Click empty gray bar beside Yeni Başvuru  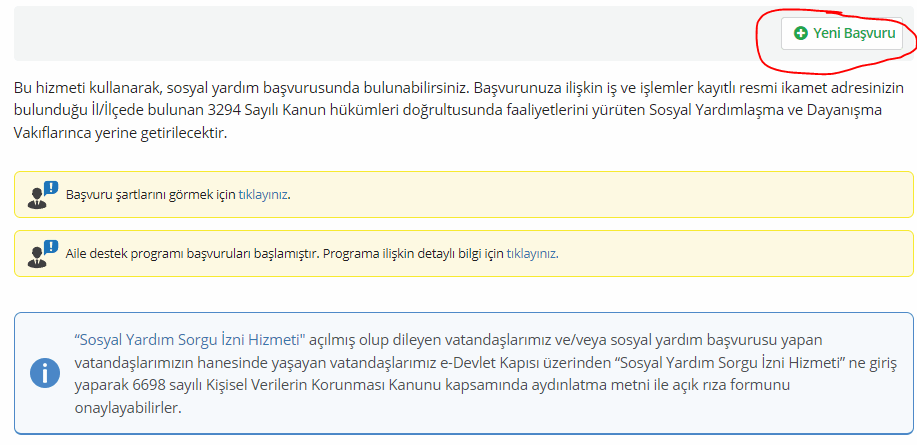tap(386, 33)
